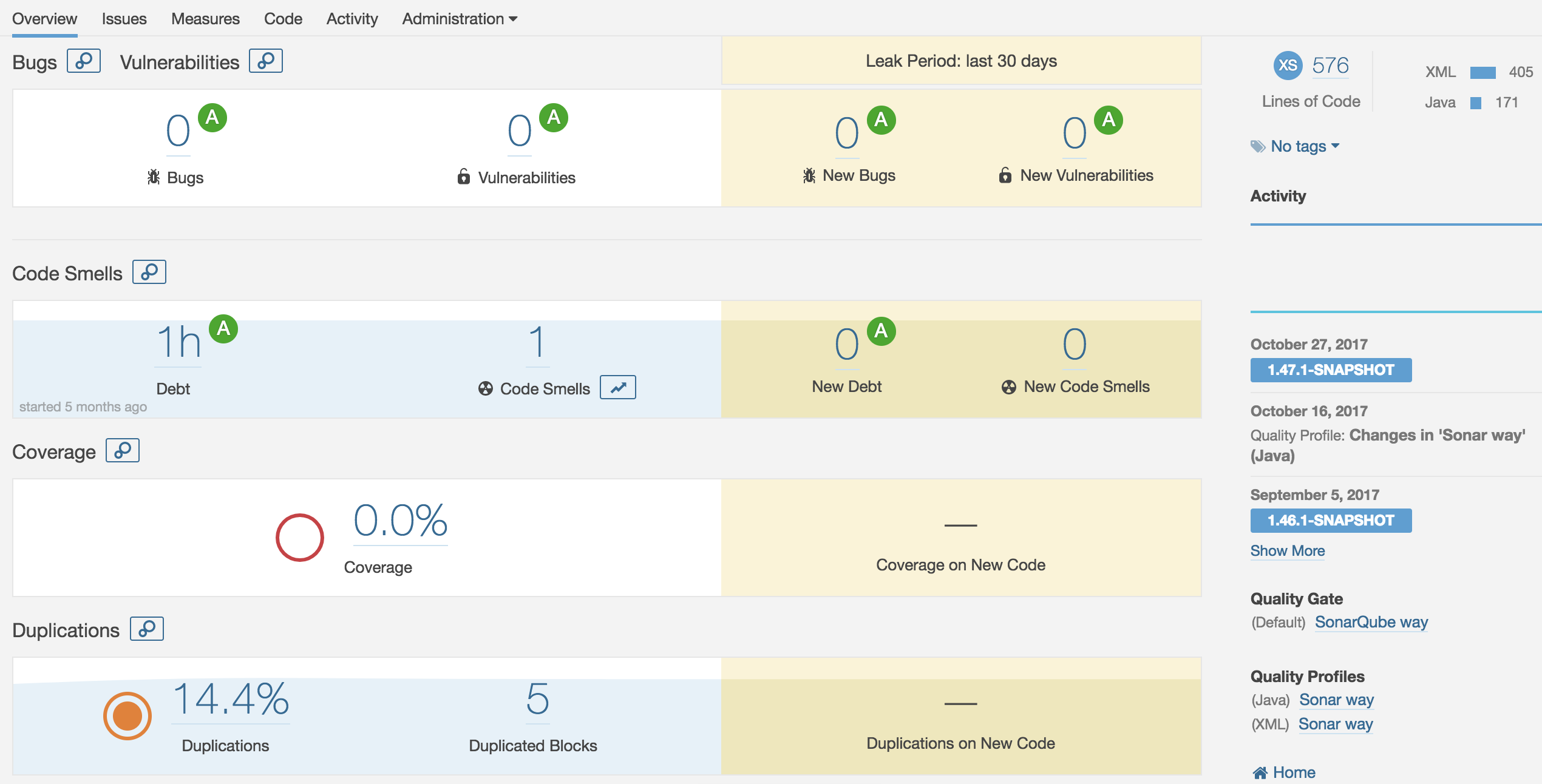This screenshot has height=784, width=1542.
Task: Open the 576 Lines of Code link
Action: 1331,64
